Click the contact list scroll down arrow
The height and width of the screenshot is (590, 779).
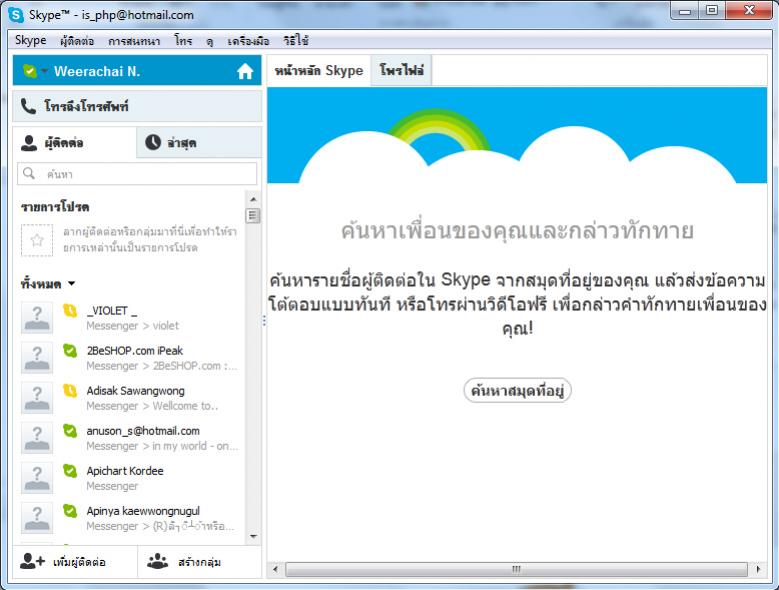[253, 537]
